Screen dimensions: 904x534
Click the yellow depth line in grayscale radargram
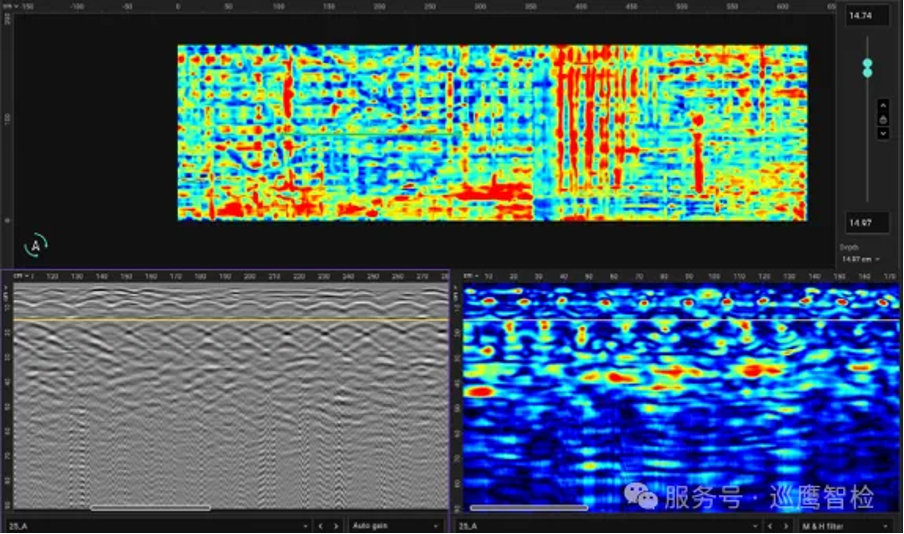230,319
